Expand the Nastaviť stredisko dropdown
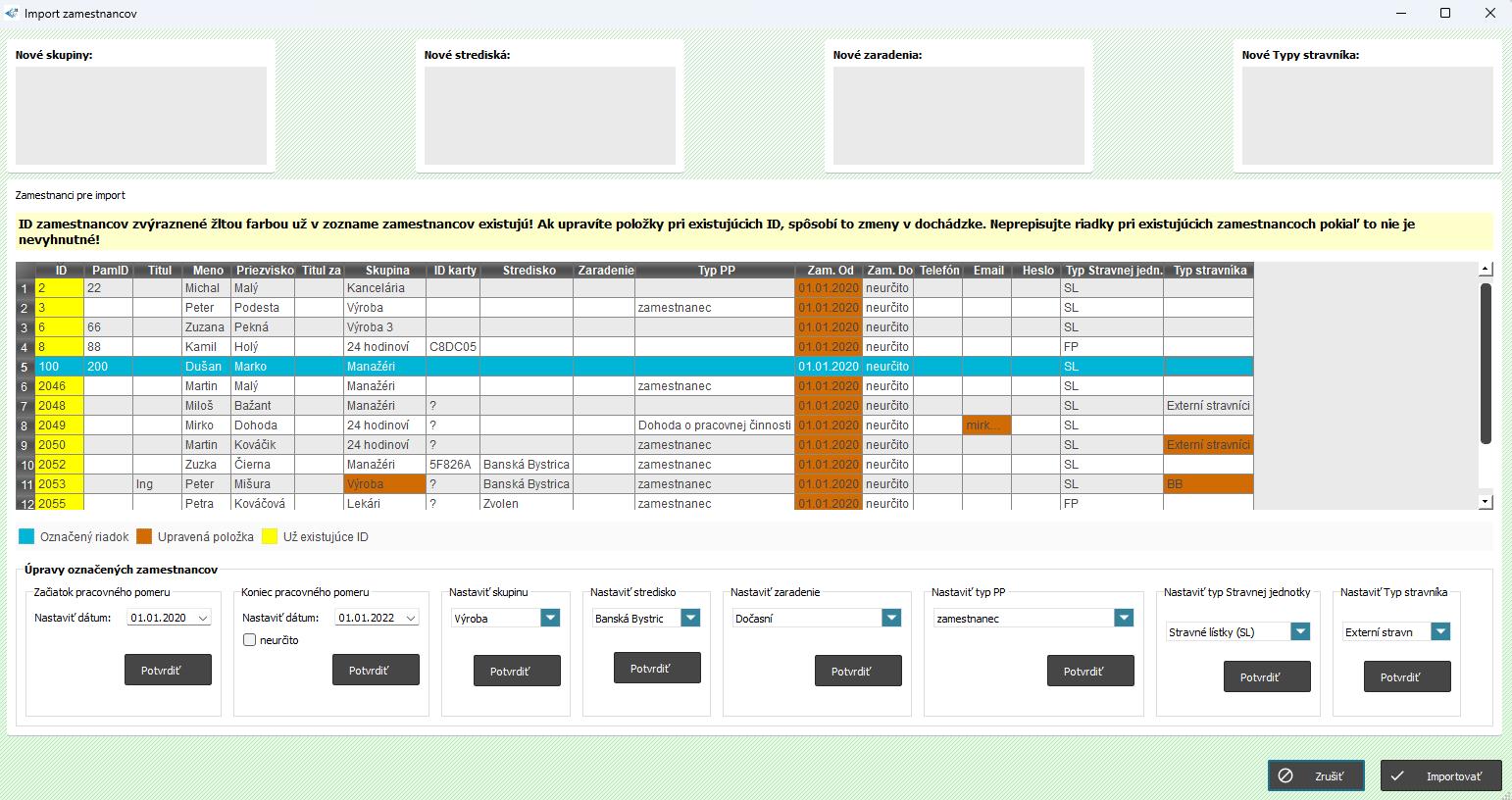This screenshot has height=800, width=1512. coord(690,618)
